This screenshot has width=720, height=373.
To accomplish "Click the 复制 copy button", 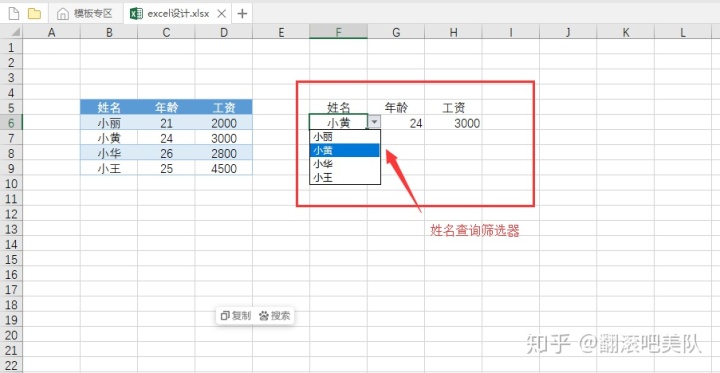I will click(236, 316).
